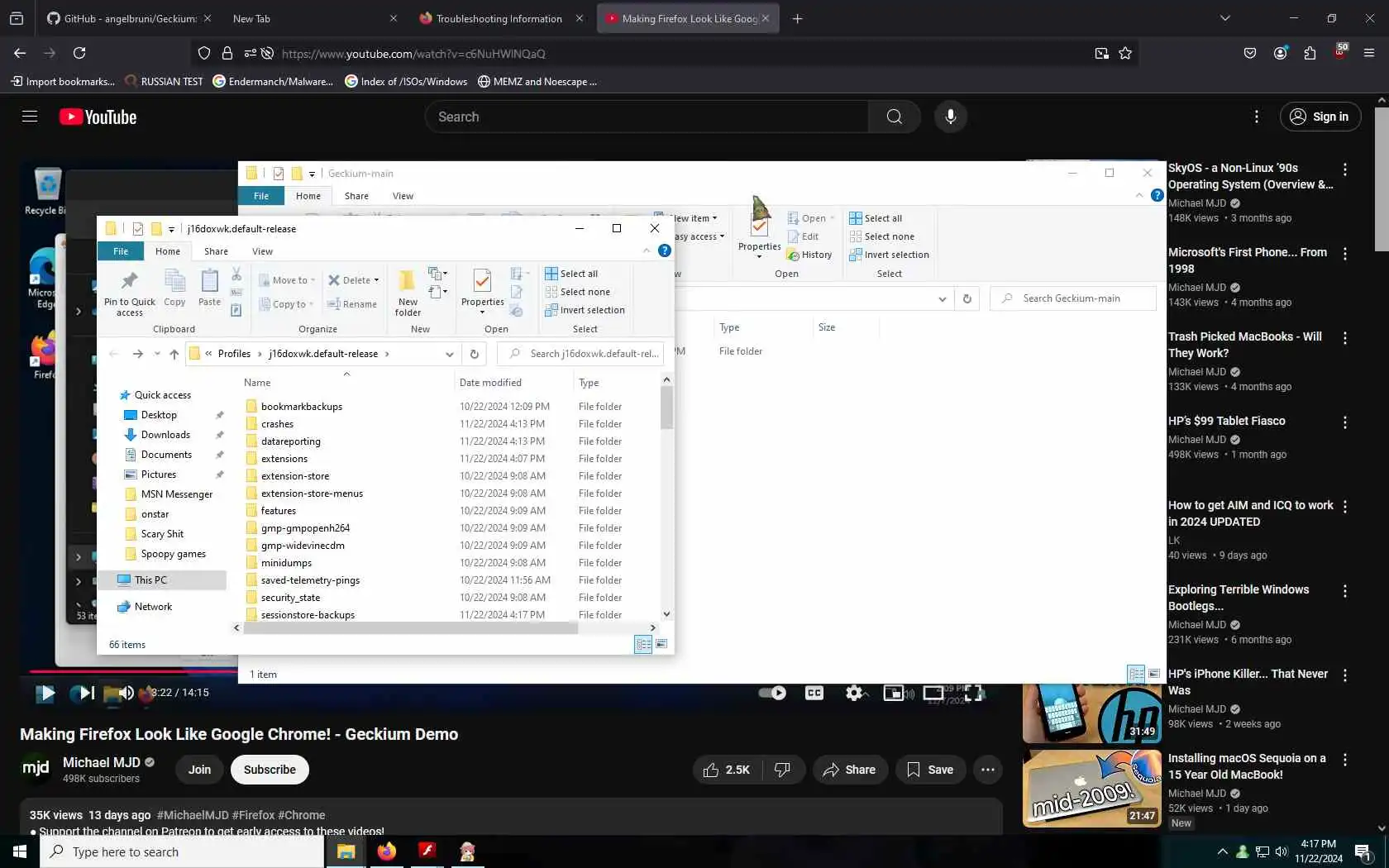Open the Michael MJD channel name link
The height and width of the screenshot is (868, 1389).
click(x=102, y=762)
